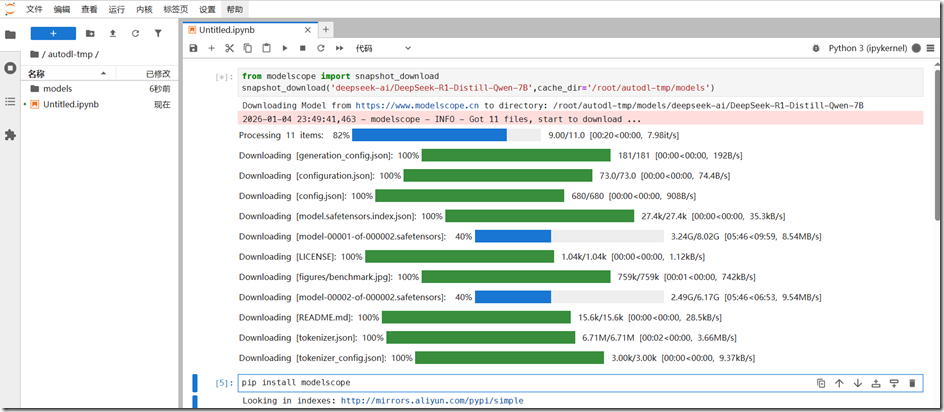Delete the pip install cell
This screenshot has width=944, height=412.
[x=912, y=383]
